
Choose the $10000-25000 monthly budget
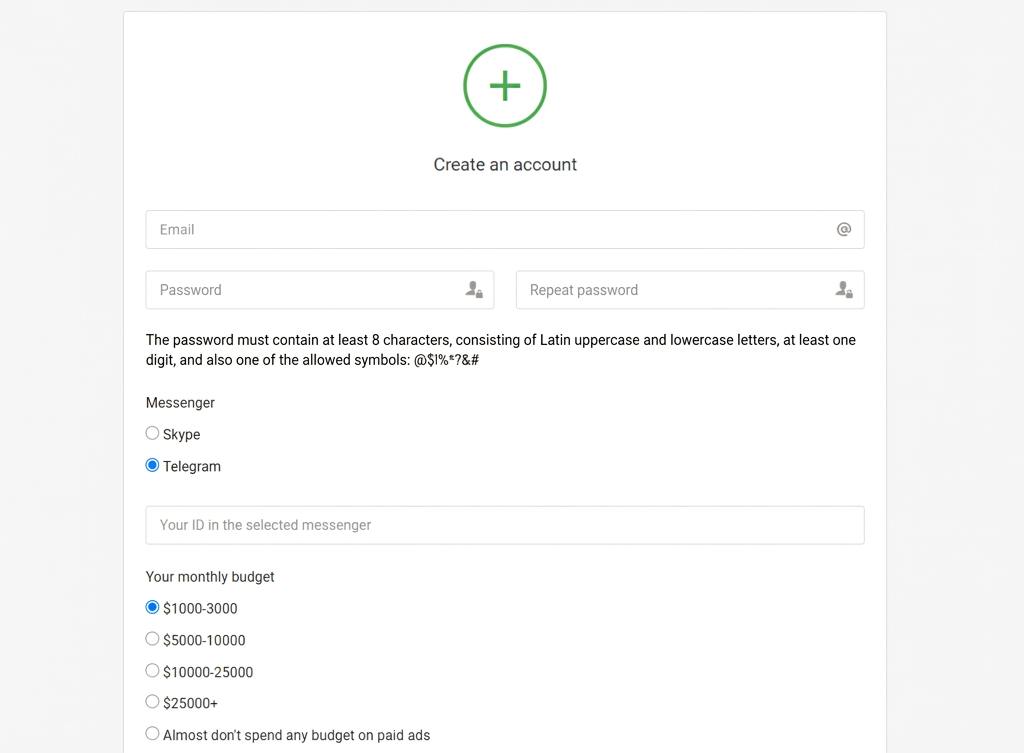click(x=152, y=671)
